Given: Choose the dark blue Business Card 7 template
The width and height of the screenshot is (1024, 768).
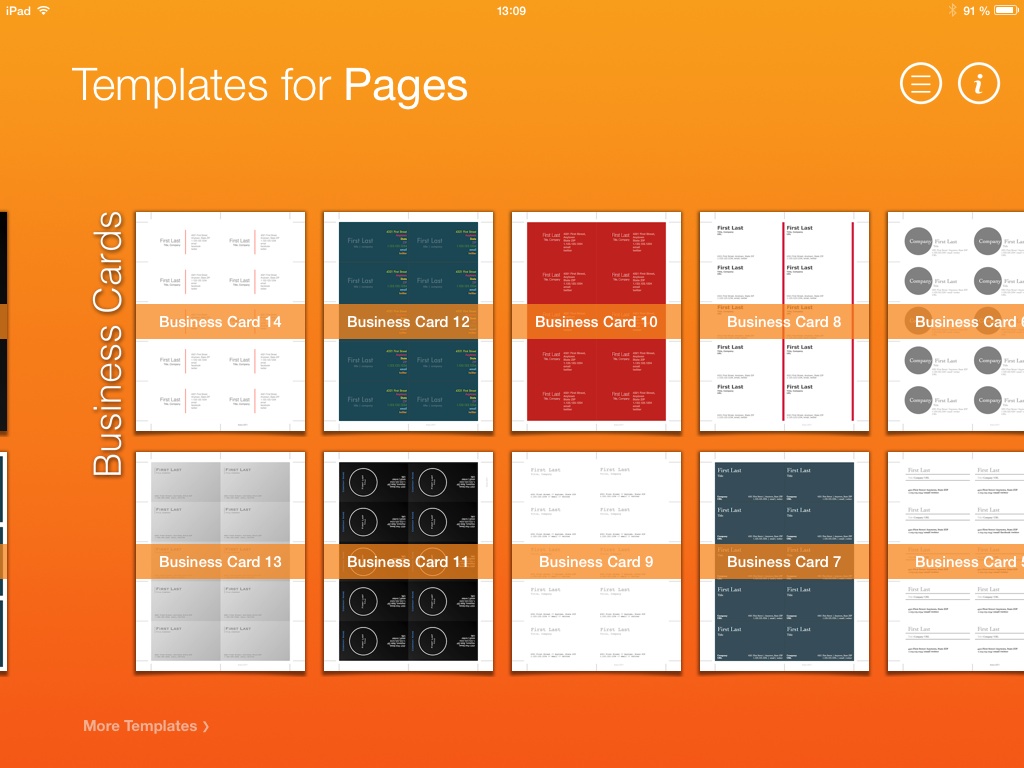Looking at the screenshot, I should coord(784,561).
